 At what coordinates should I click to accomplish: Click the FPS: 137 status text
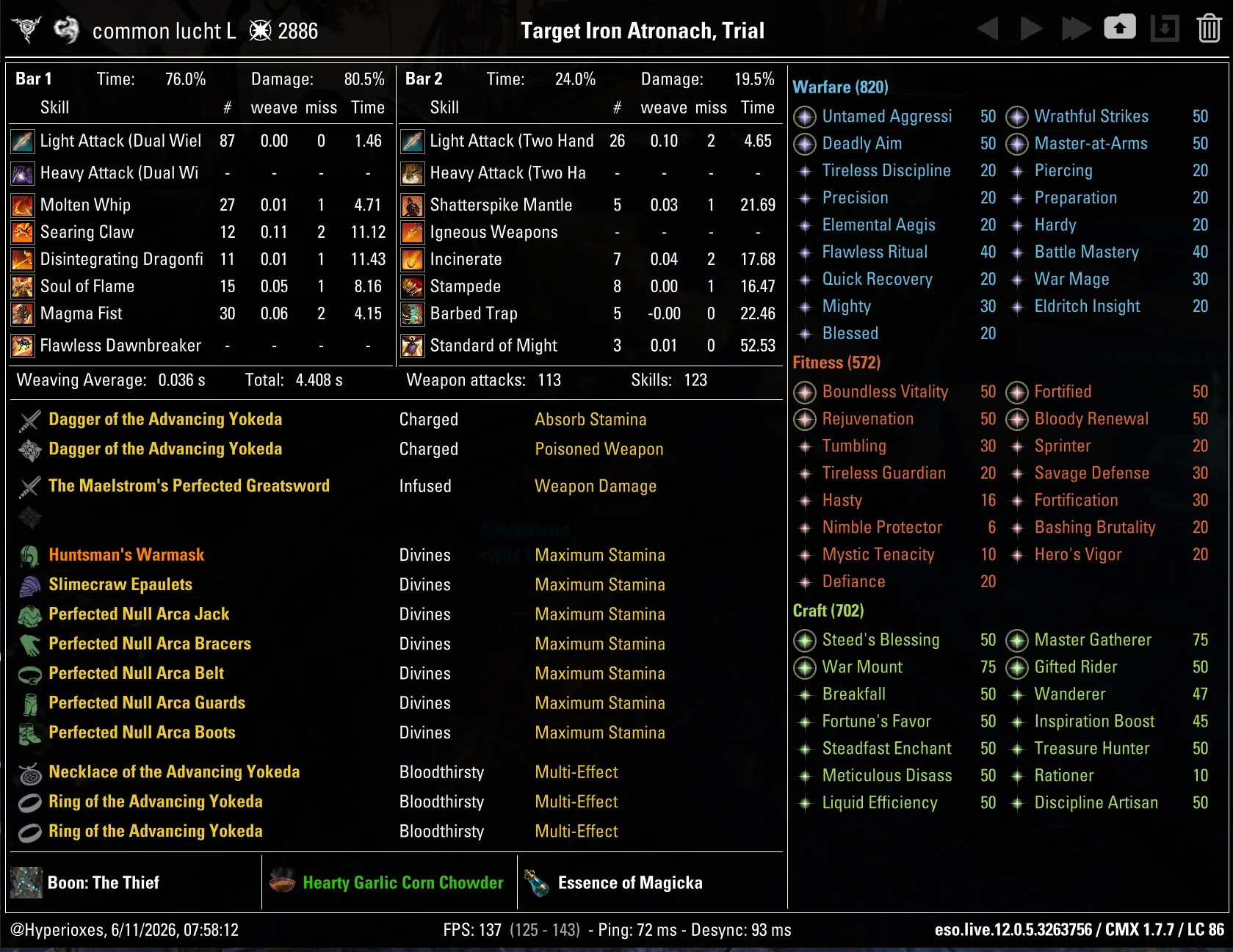472,930
